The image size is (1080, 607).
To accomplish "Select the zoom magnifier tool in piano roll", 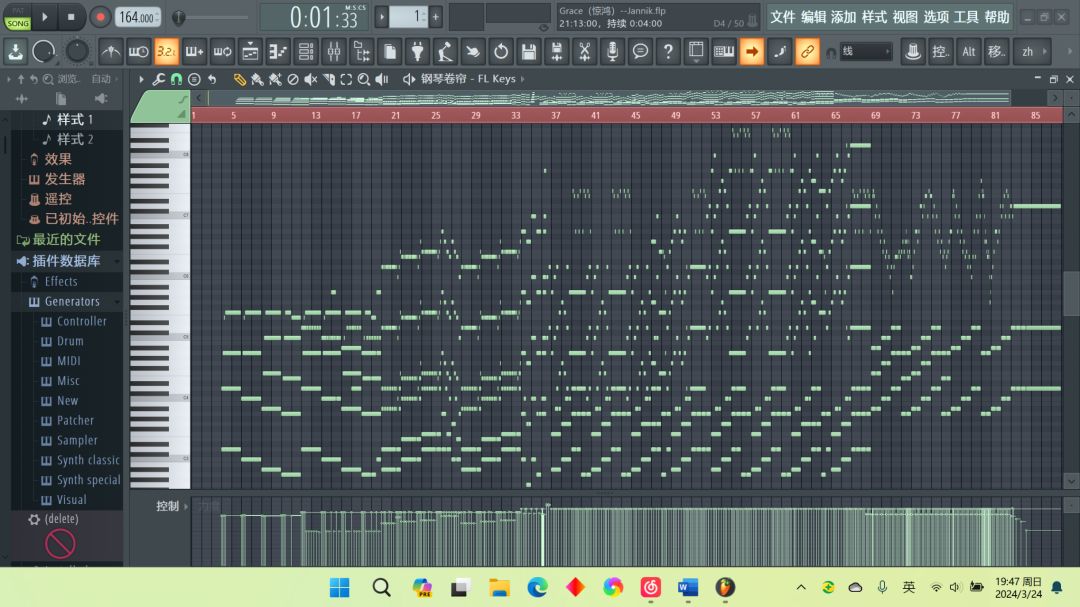I will [364, 79].
